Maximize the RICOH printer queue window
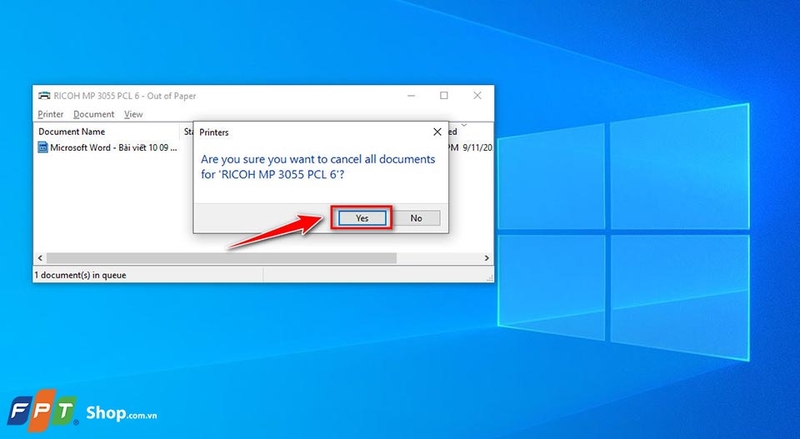 tap(444, 95)
